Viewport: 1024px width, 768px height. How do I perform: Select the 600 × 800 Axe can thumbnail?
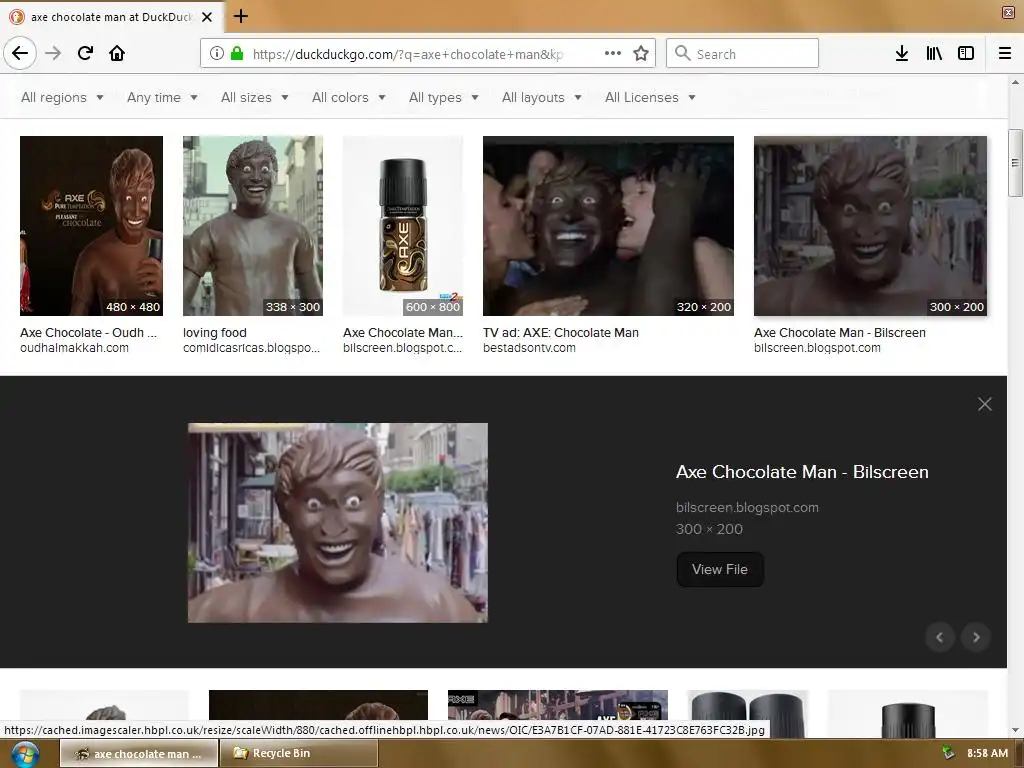click(x=403, y=226)
